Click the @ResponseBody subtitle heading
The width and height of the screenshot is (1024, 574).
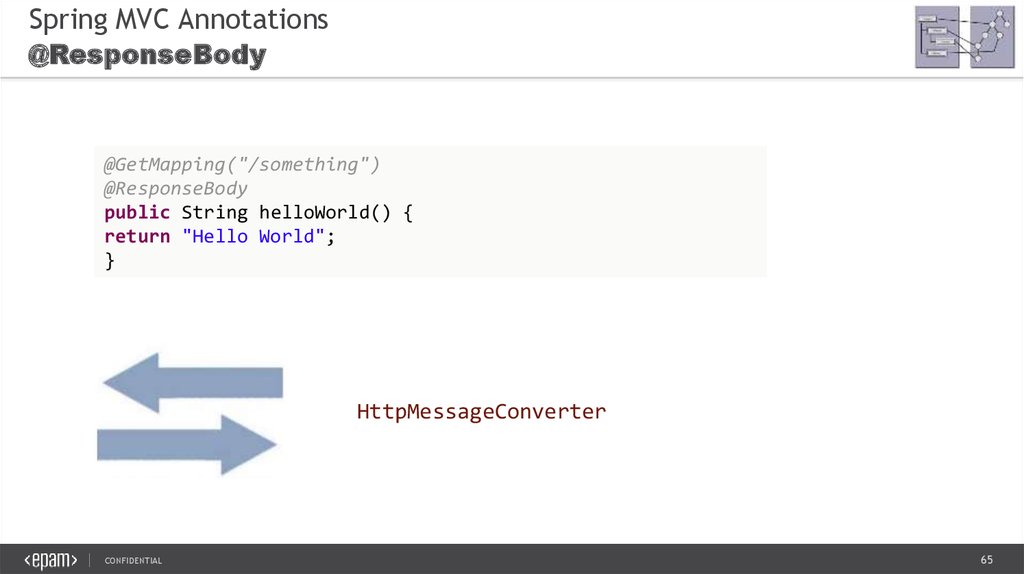(x=146, y=56)
